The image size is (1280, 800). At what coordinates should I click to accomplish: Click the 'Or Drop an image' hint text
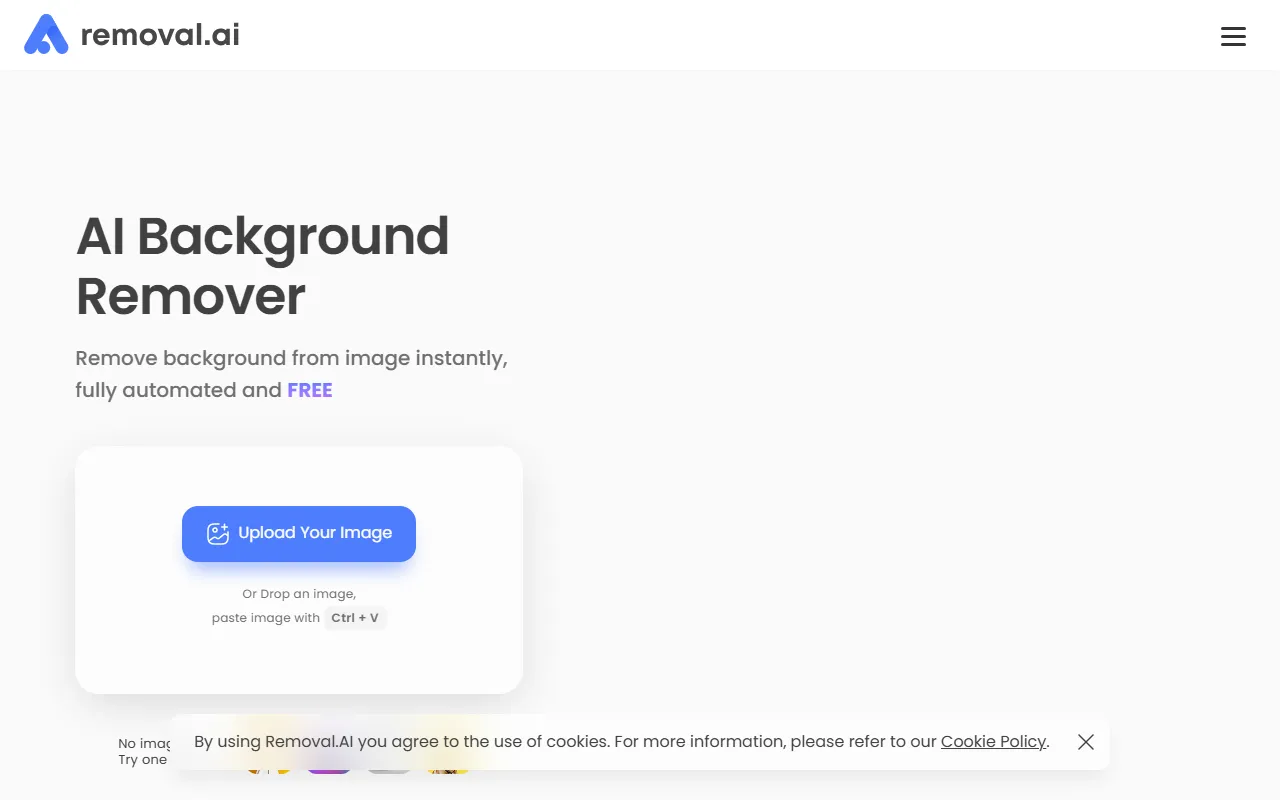(x=298, y=593)
